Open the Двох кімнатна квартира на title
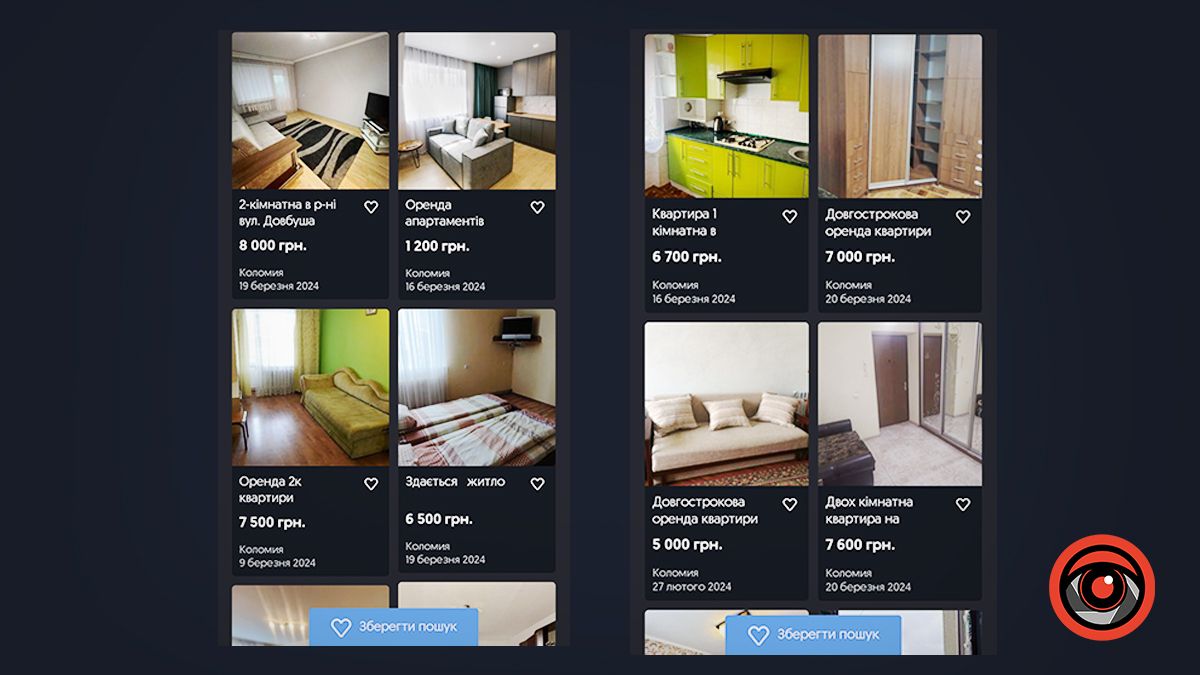Screen dimensions: 1200x675 pyautogui.click(x=869, y=510)
